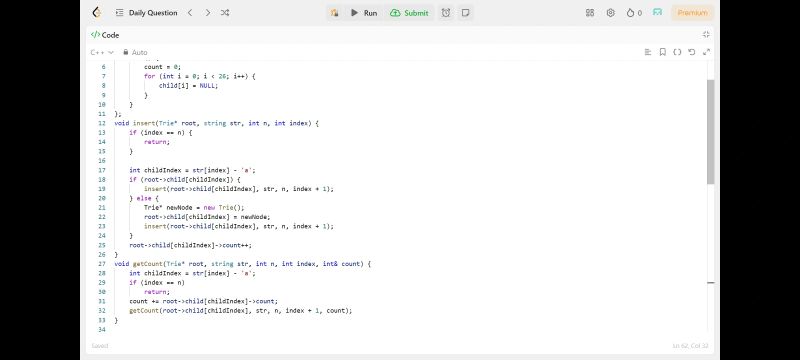Open the C++ language dropdown
Screen dimensions: 800x360
tap(102, 52)
